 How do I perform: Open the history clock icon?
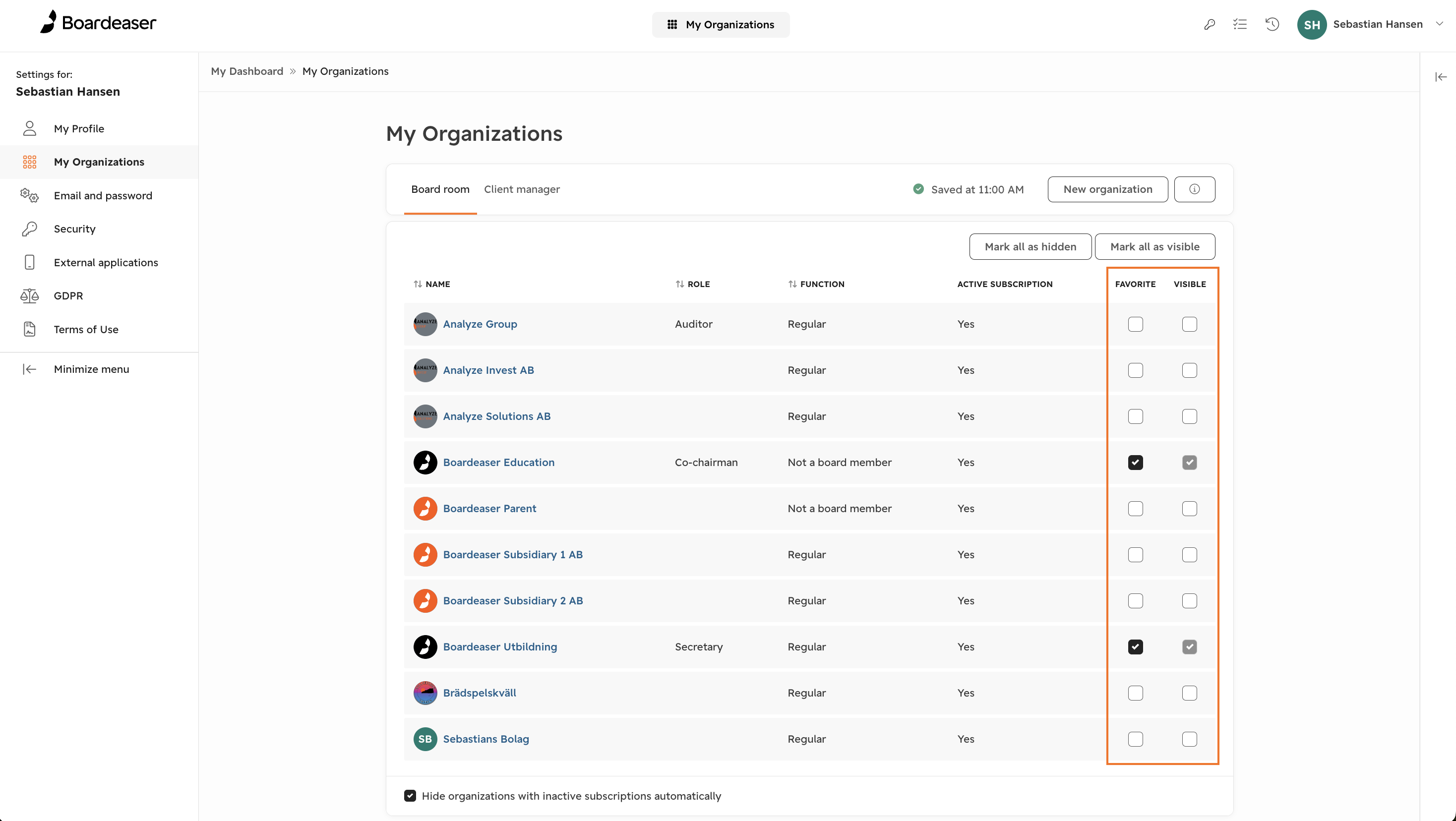[x=1273, y=24]
